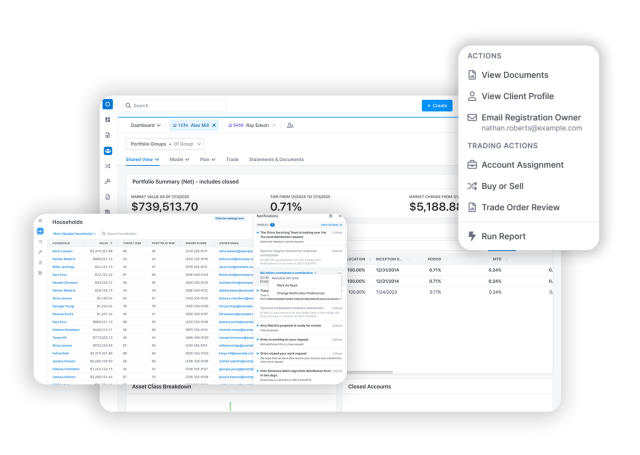640x455 pixels.
Task: Open Most Valuable Households filter dropdown
Action: [x=74, y=234]
